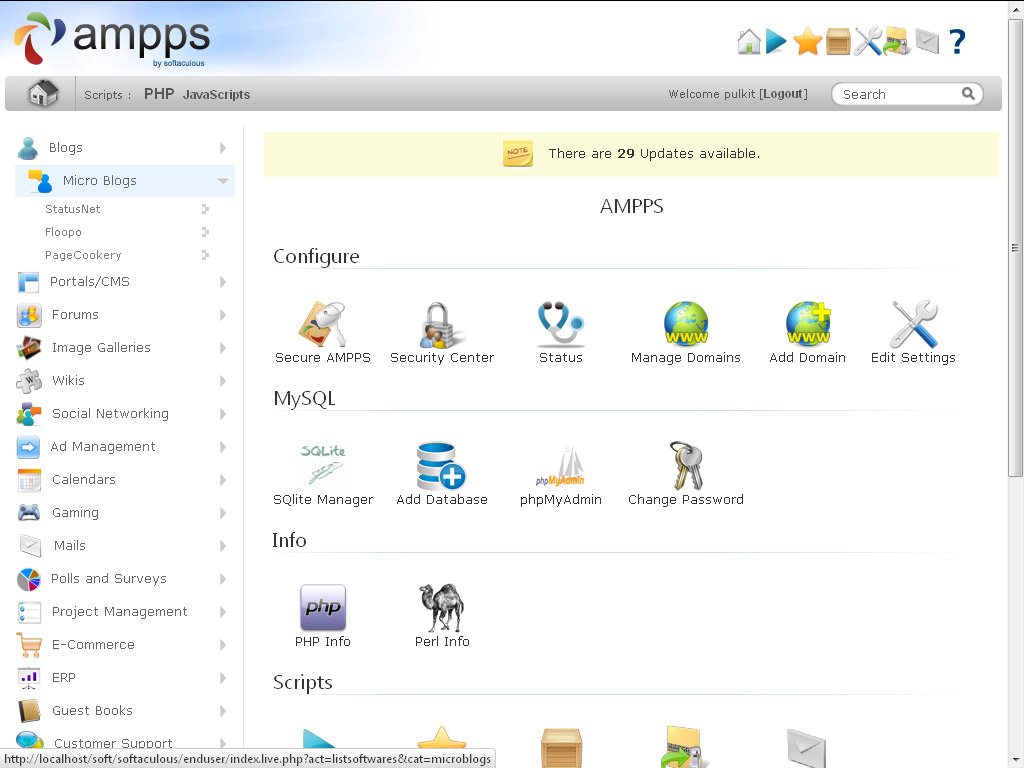Viewport: 1024px width, 768px height.
Task: Open Secure AMPPS icon
Action: (x=323, y=324)
